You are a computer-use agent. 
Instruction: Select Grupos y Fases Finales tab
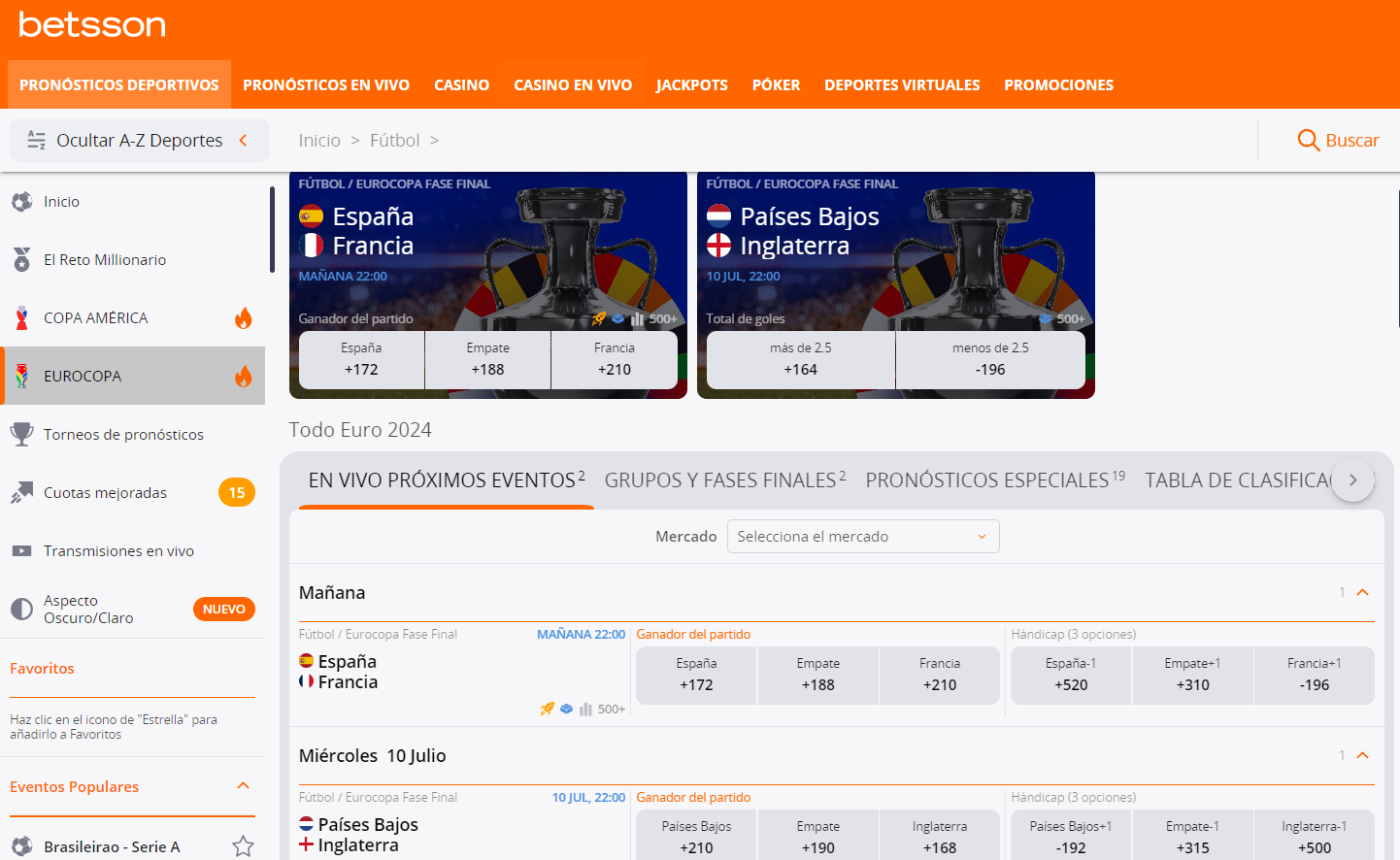tap(725, 480)
